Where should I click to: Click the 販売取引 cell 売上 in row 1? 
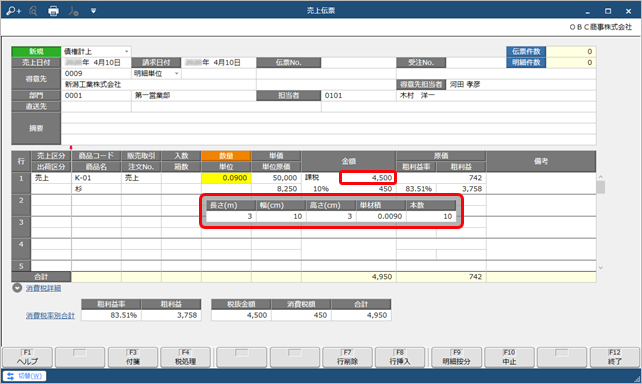tap(141, 178)
